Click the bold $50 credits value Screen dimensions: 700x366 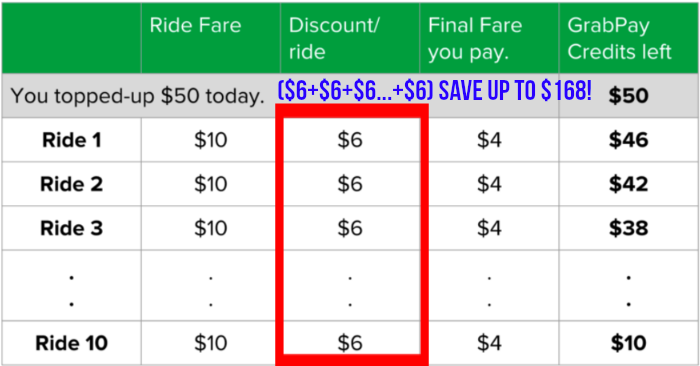pyautogui.click(x=629, y=96)
